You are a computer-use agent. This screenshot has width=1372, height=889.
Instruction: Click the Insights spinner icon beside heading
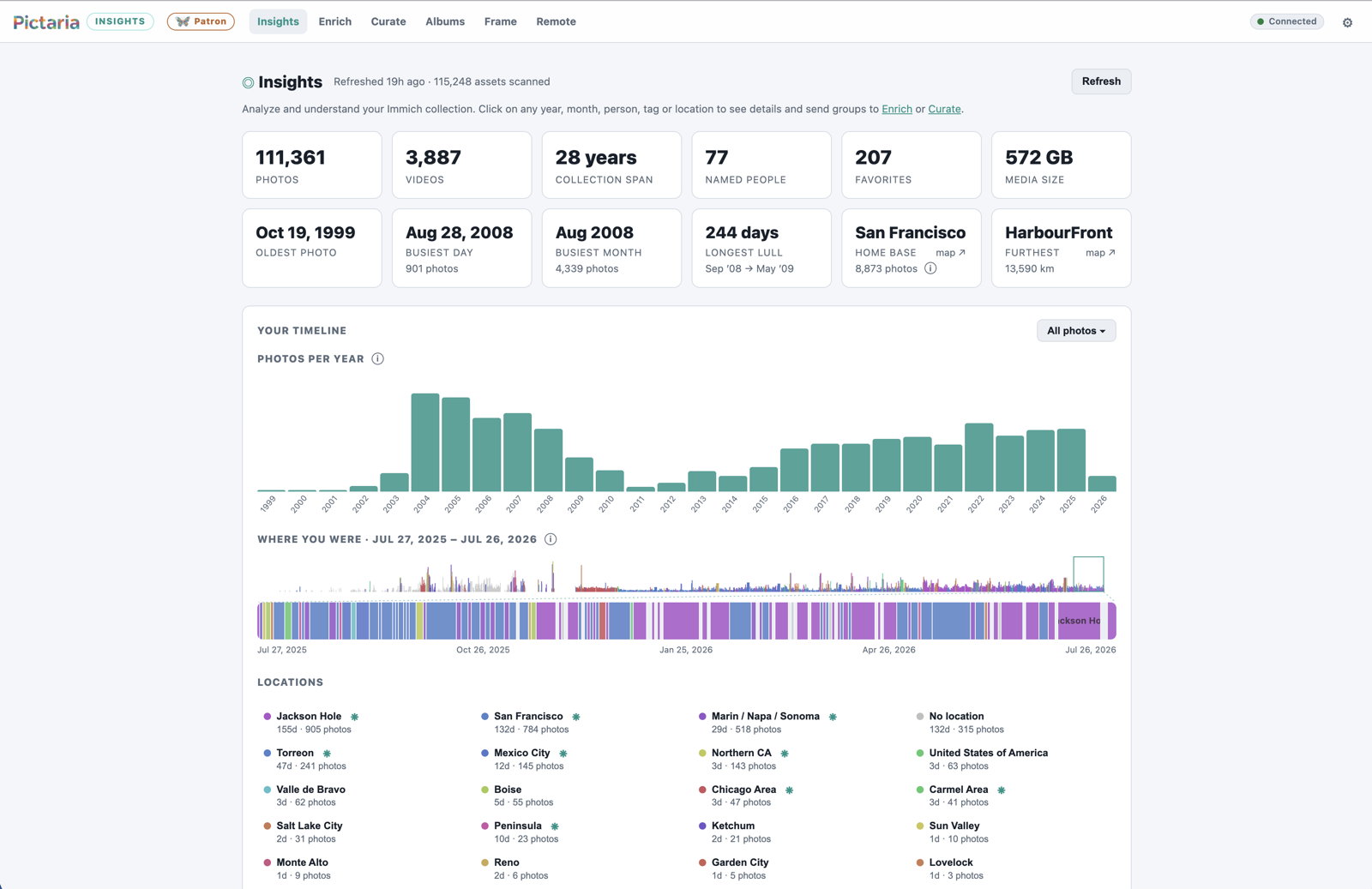[248, 82]
